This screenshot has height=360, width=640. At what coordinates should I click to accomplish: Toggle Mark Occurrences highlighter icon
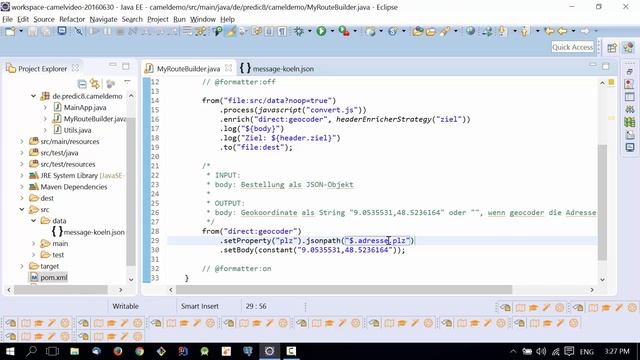coord(231,31)
